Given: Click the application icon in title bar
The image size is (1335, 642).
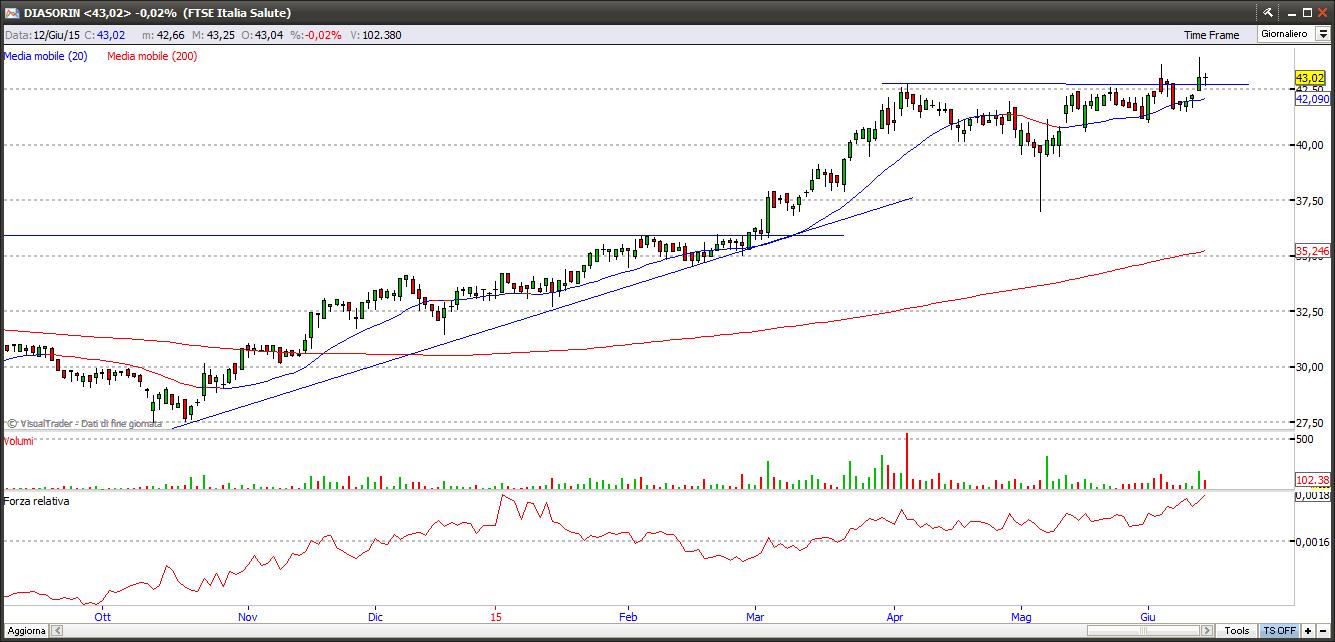Looking at the screenshot, I should [x=11, y=13].
